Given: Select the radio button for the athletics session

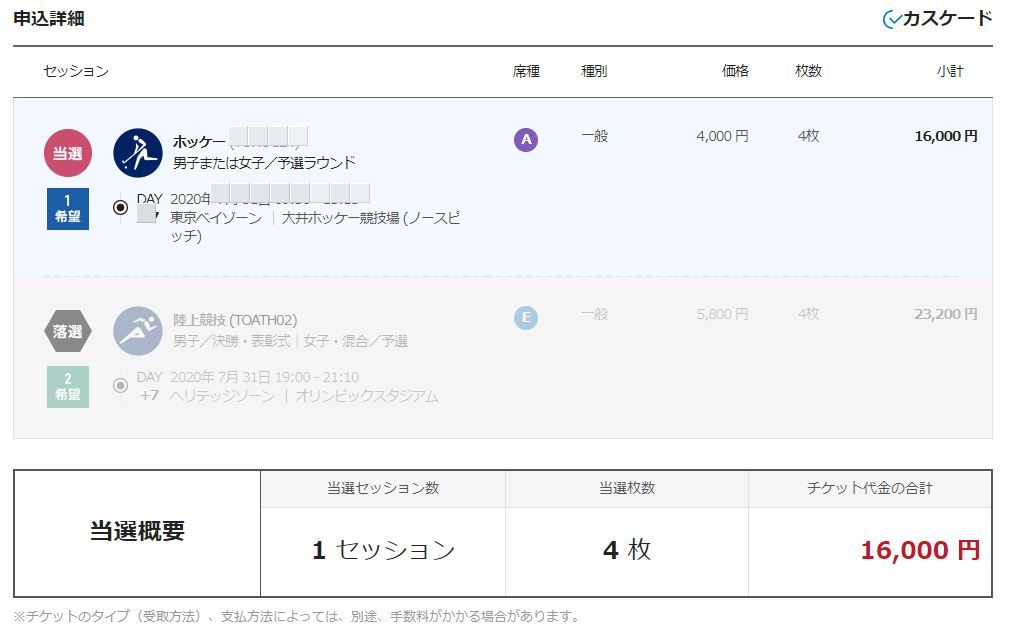Looking at the screenshot, I should (x=120, y=386).
